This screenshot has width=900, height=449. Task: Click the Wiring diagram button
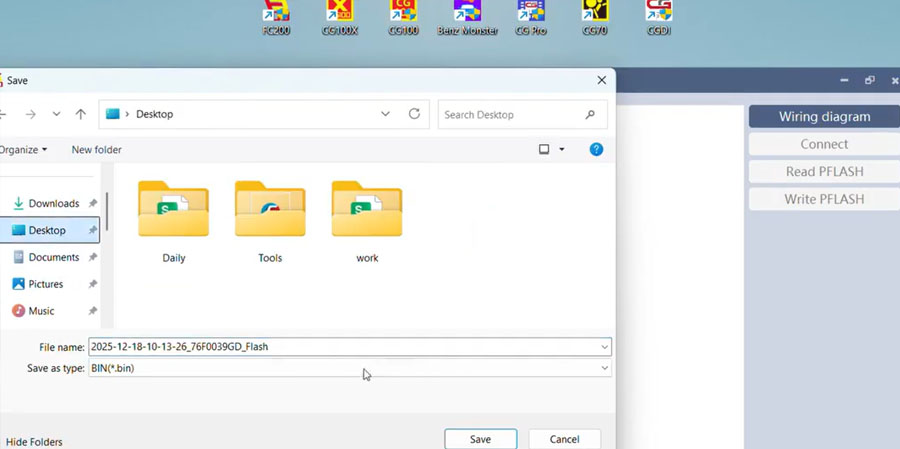tap(824, 117)
